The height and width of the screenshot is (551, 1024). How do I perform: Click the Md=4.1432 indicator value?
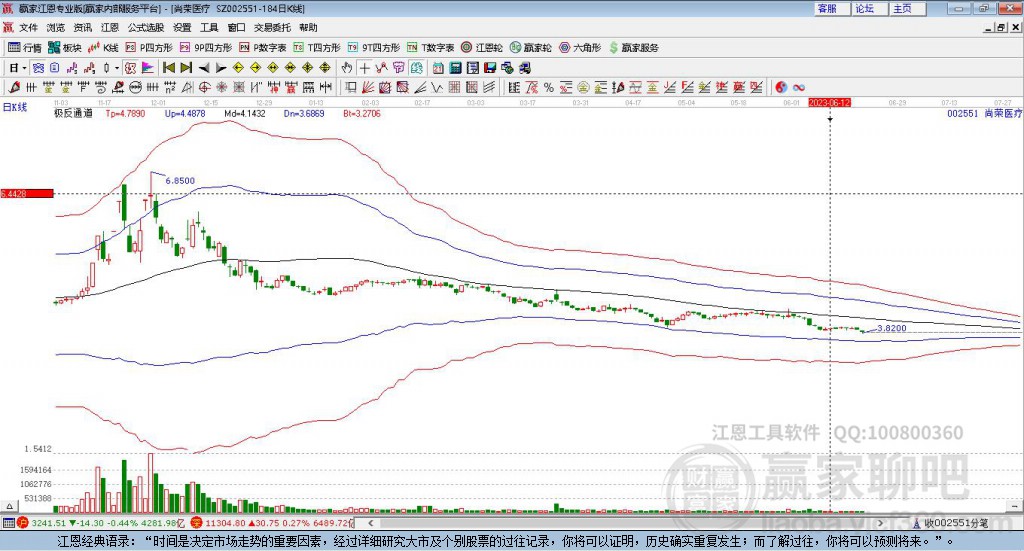pos(245,114)
